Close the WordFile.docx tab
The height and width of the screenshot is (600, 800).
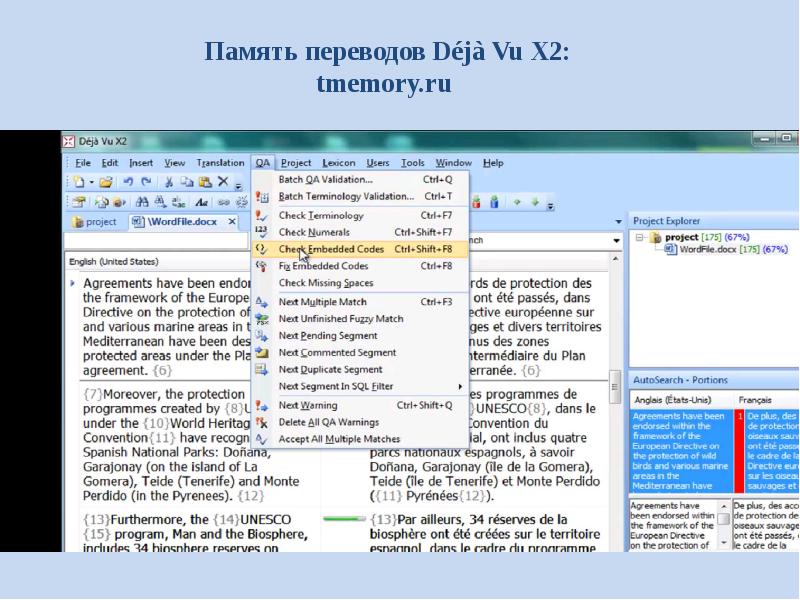tap(232, 222)
